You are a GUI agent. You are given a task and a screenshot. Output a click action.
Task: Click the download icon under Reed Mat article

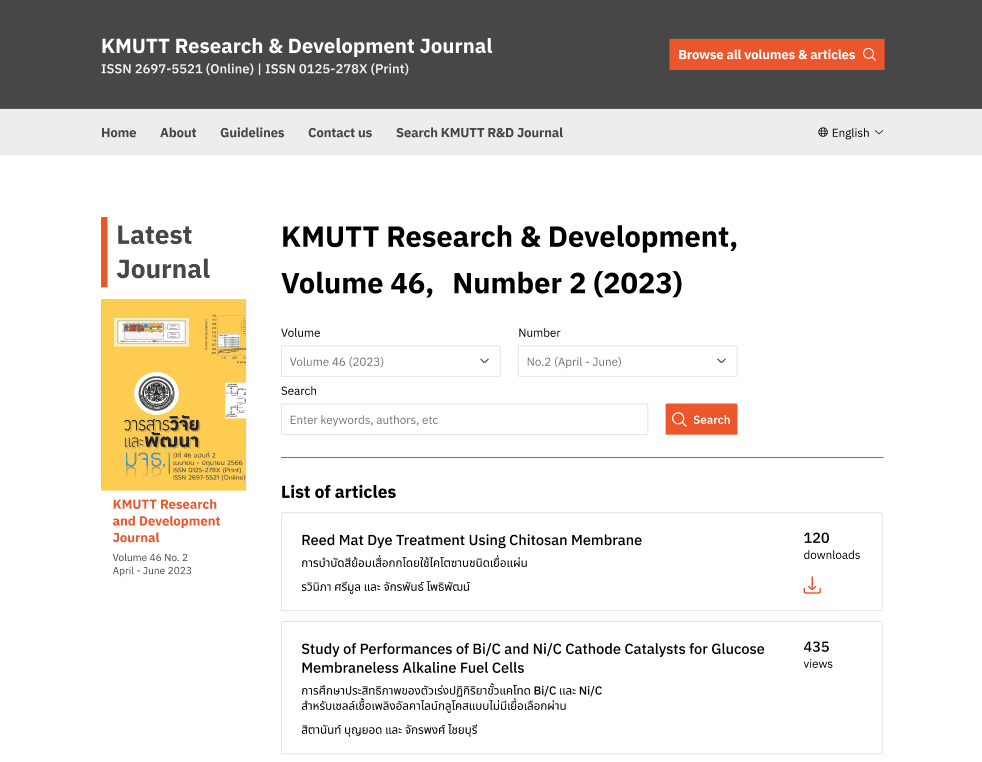(811, 585)
